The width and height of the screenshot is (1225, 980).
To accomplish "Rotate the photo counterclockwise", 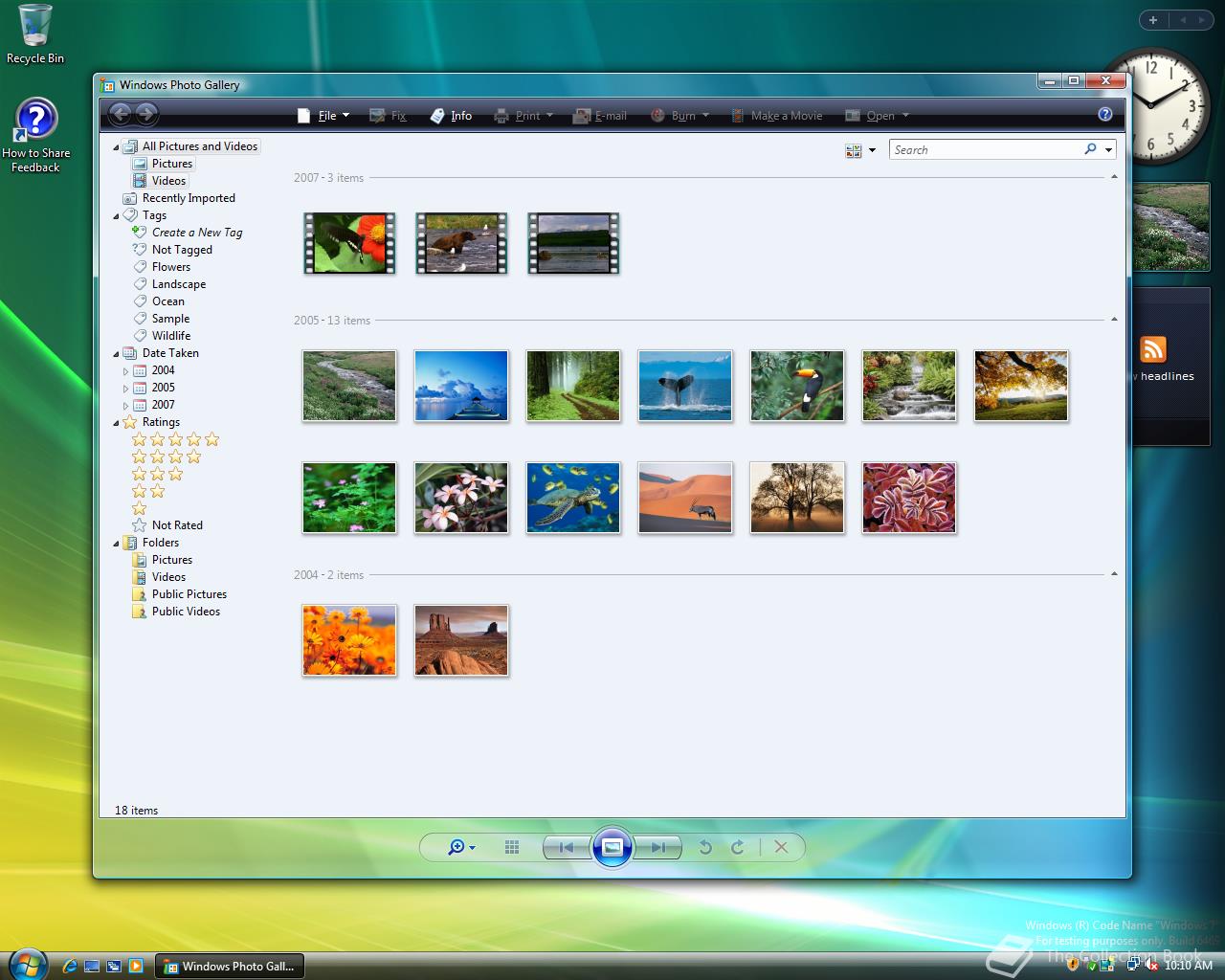I will [x=705, y=847].
